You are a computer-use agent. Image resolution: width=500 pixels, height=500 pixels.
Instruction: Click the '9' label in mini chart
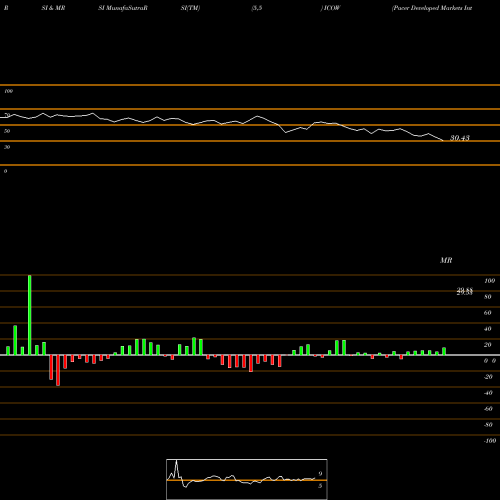coord(320,474)
